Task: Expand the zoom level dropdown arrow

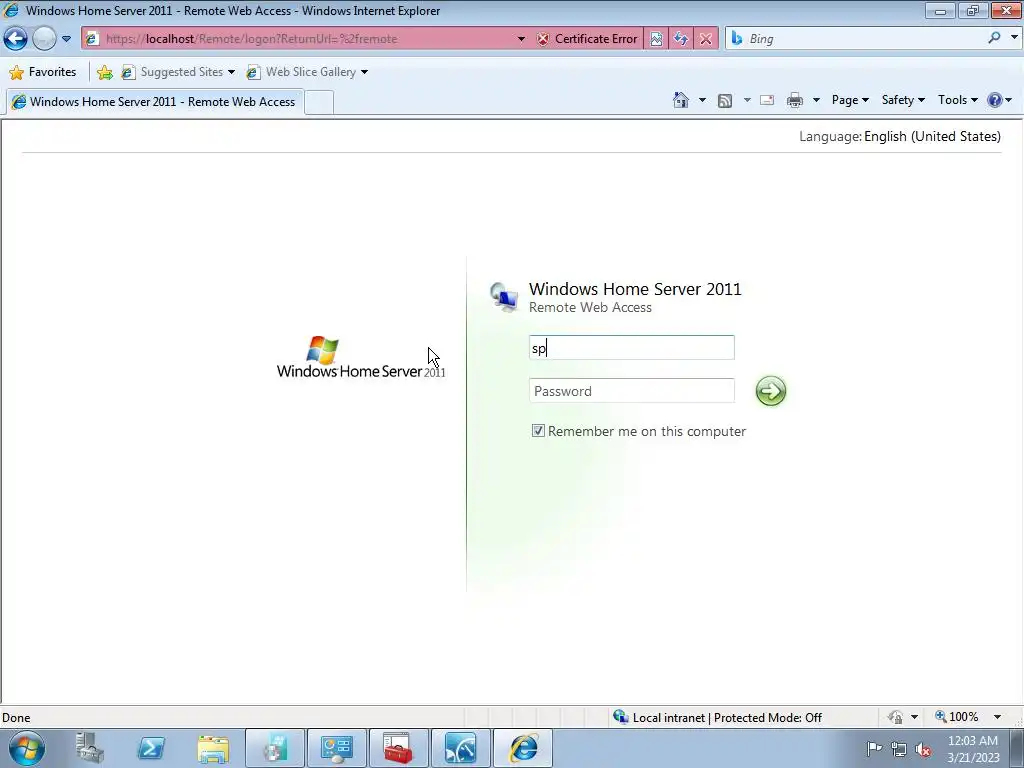Action: [x=997, y=717]
